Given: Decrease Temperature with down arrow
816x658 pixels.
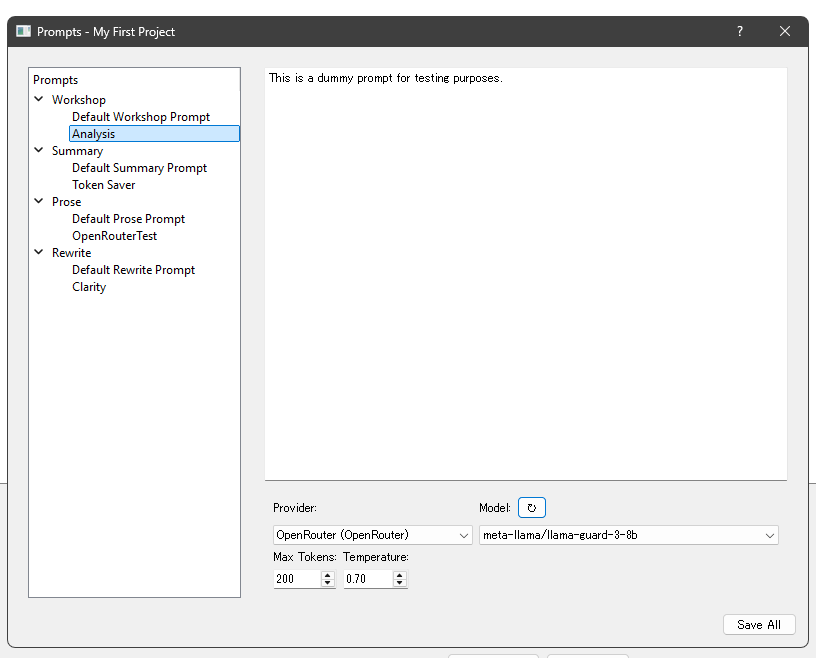Looking at the screenshot, I should pos(400,583).
